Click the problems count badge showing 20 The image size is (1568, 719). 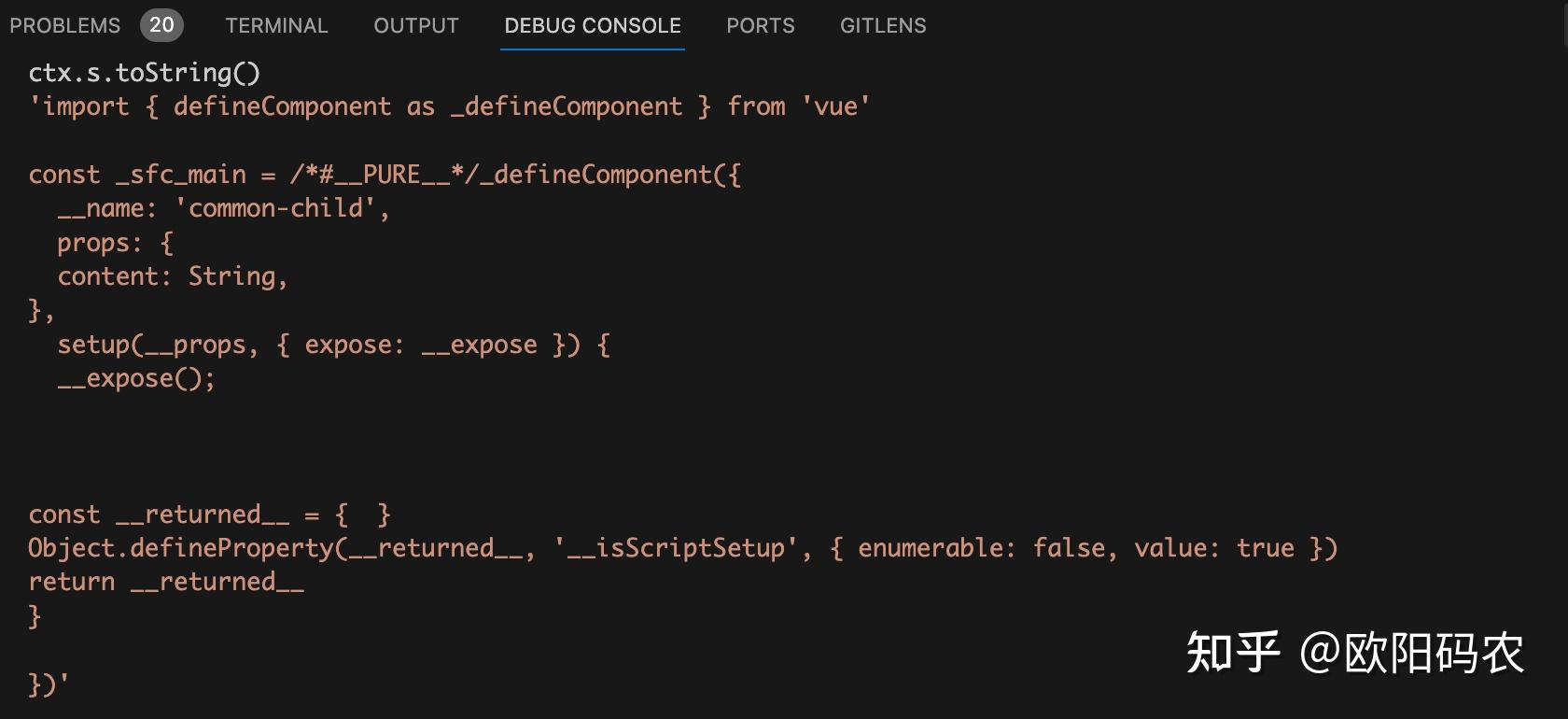[x=161, y=25]
